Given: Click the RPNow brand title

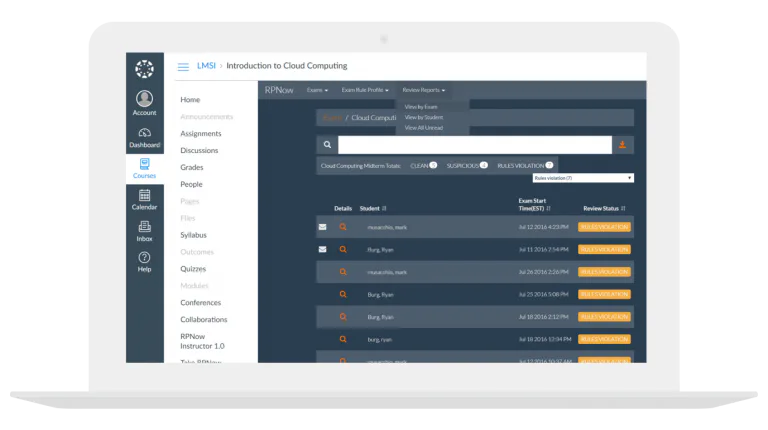Looking at the screenshot, I should [x=279, y=90].
